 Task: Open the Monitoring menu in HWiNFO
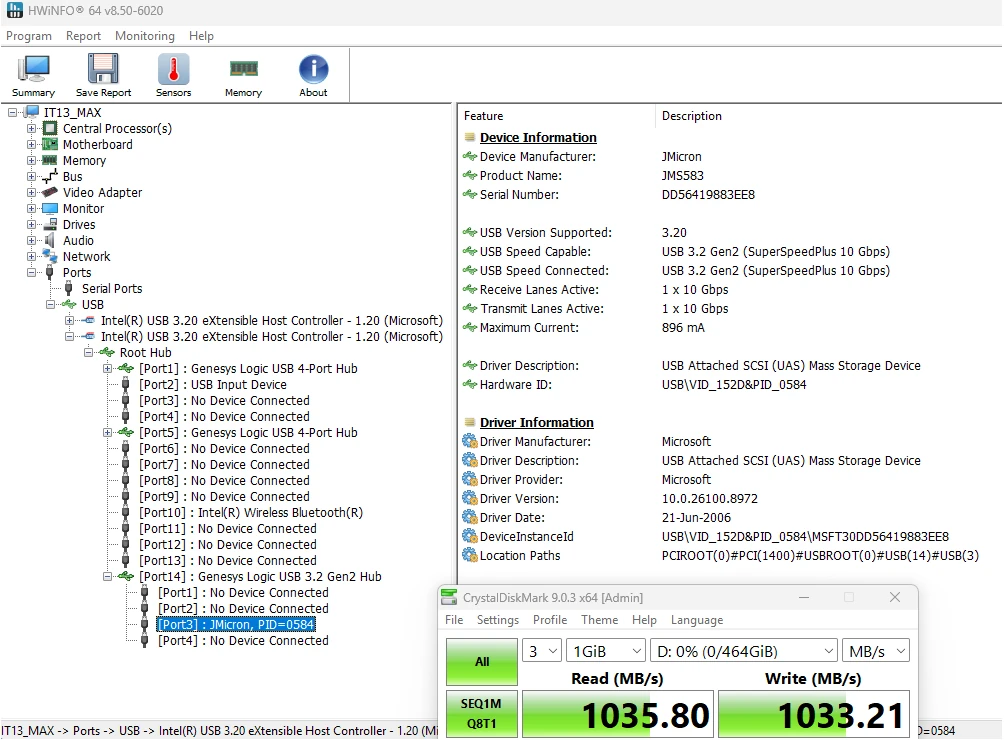click(145, 36)
